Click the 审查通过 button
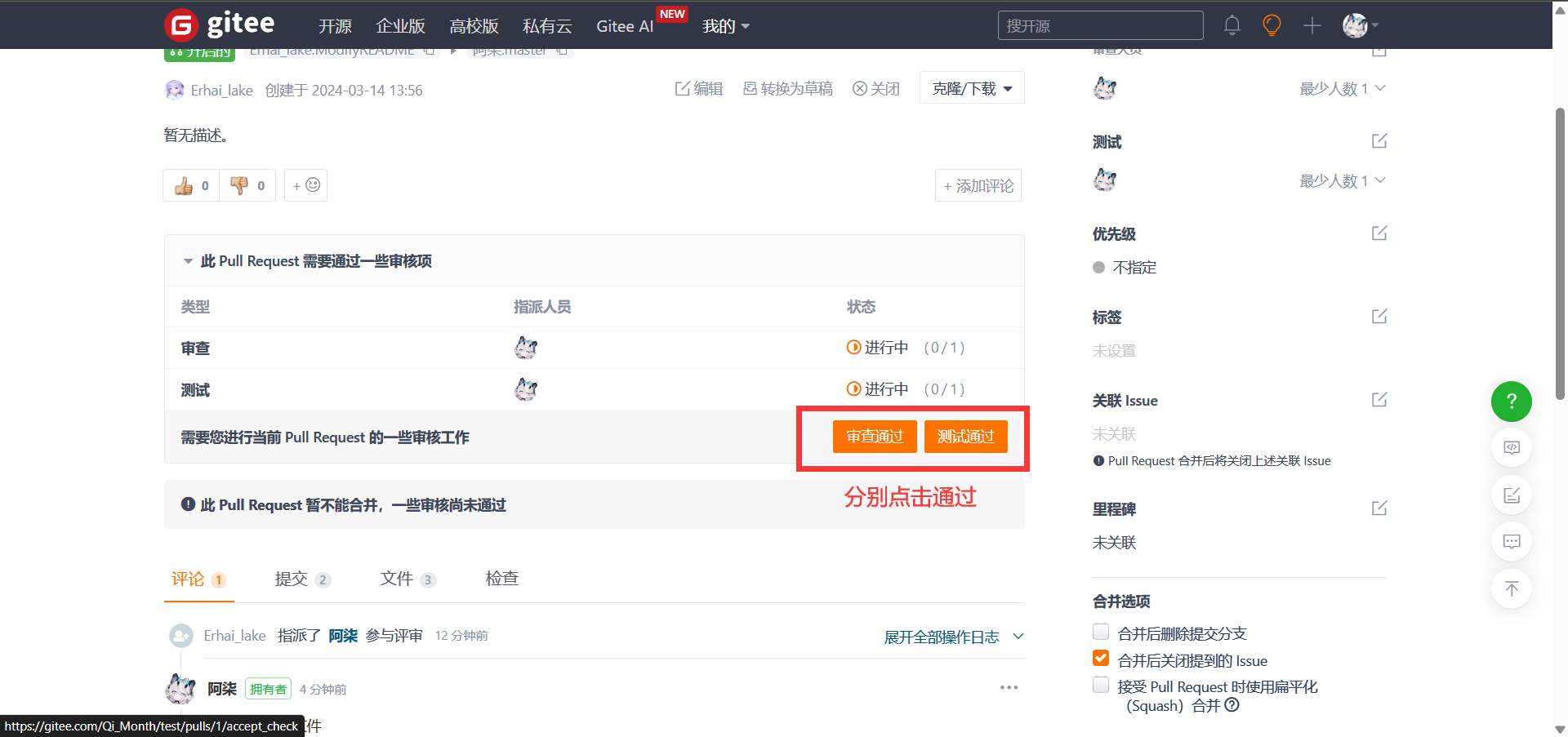The width and height of the screenshot is (1568, 737). 875,437
